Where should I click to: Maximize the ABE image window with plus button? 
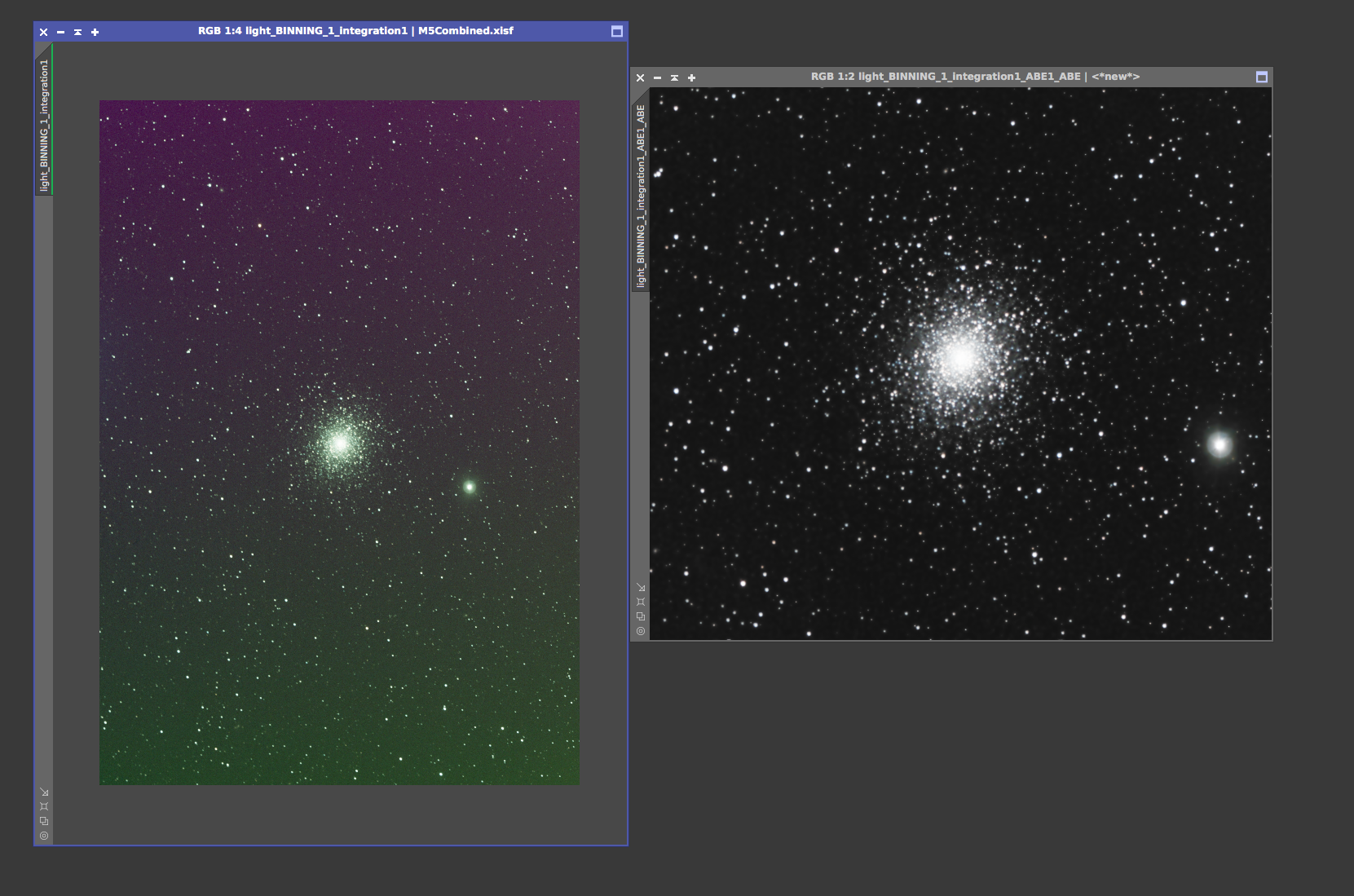691,78
